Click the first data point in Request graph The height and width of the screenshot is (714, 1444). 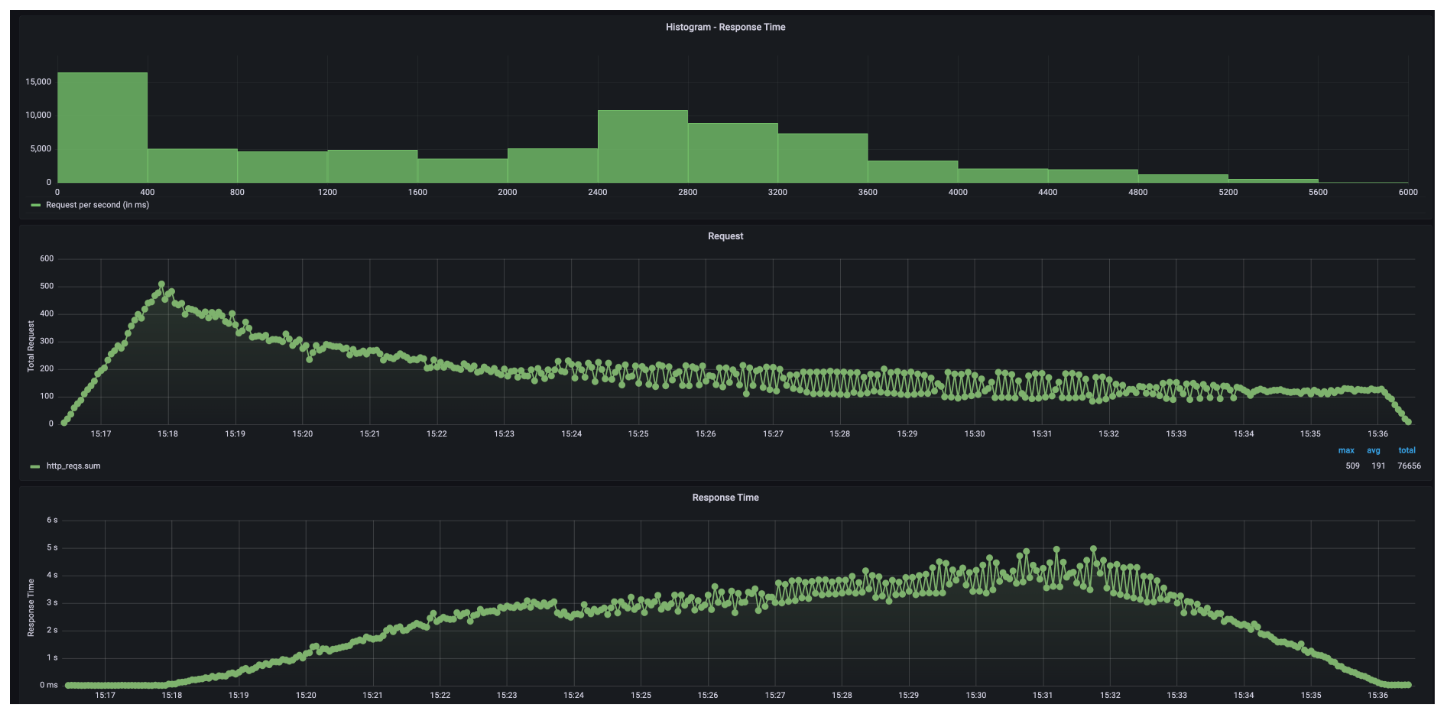[x=64, y=423]
